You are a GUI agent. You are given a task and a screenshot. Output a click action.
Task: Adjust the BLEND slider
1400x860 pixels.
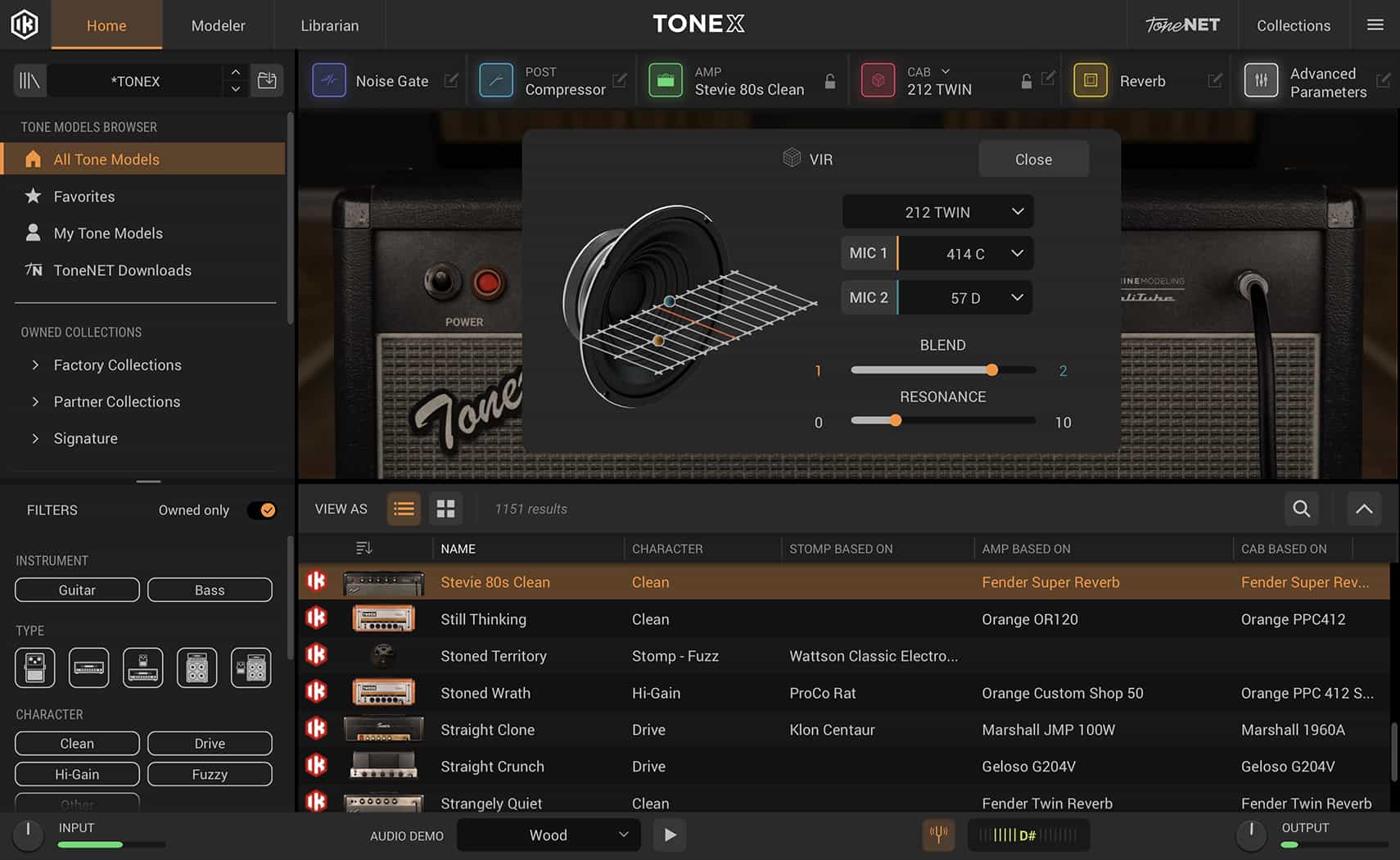[x=992, y=370]
